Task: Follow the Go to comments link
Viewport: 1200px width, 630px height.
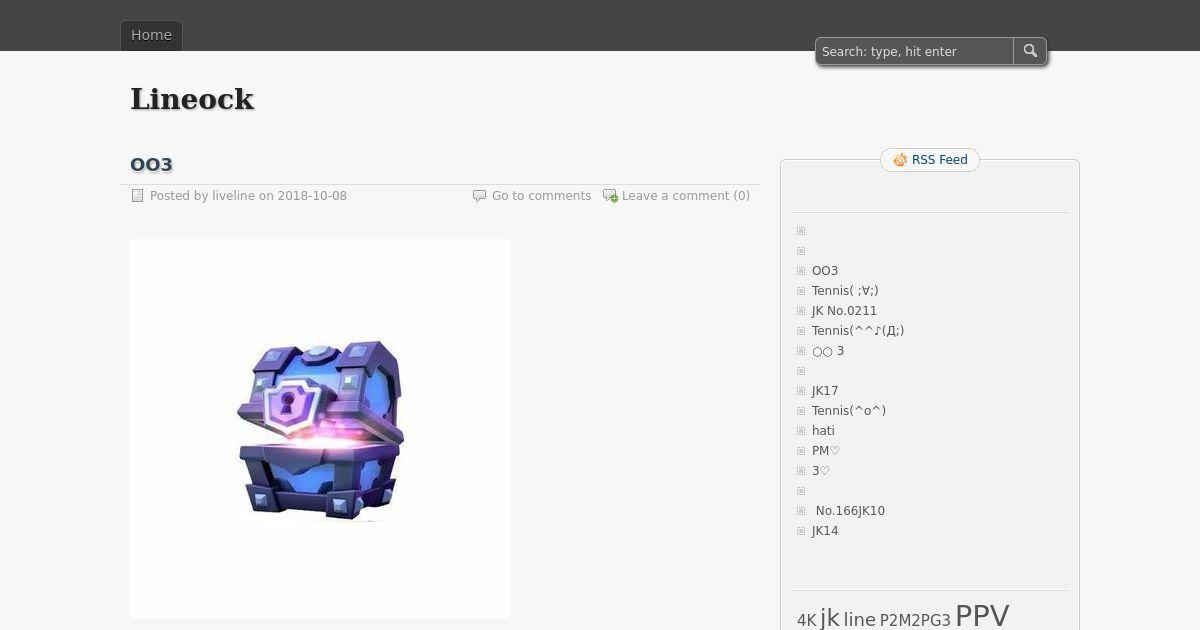Action: pos(541,196)
